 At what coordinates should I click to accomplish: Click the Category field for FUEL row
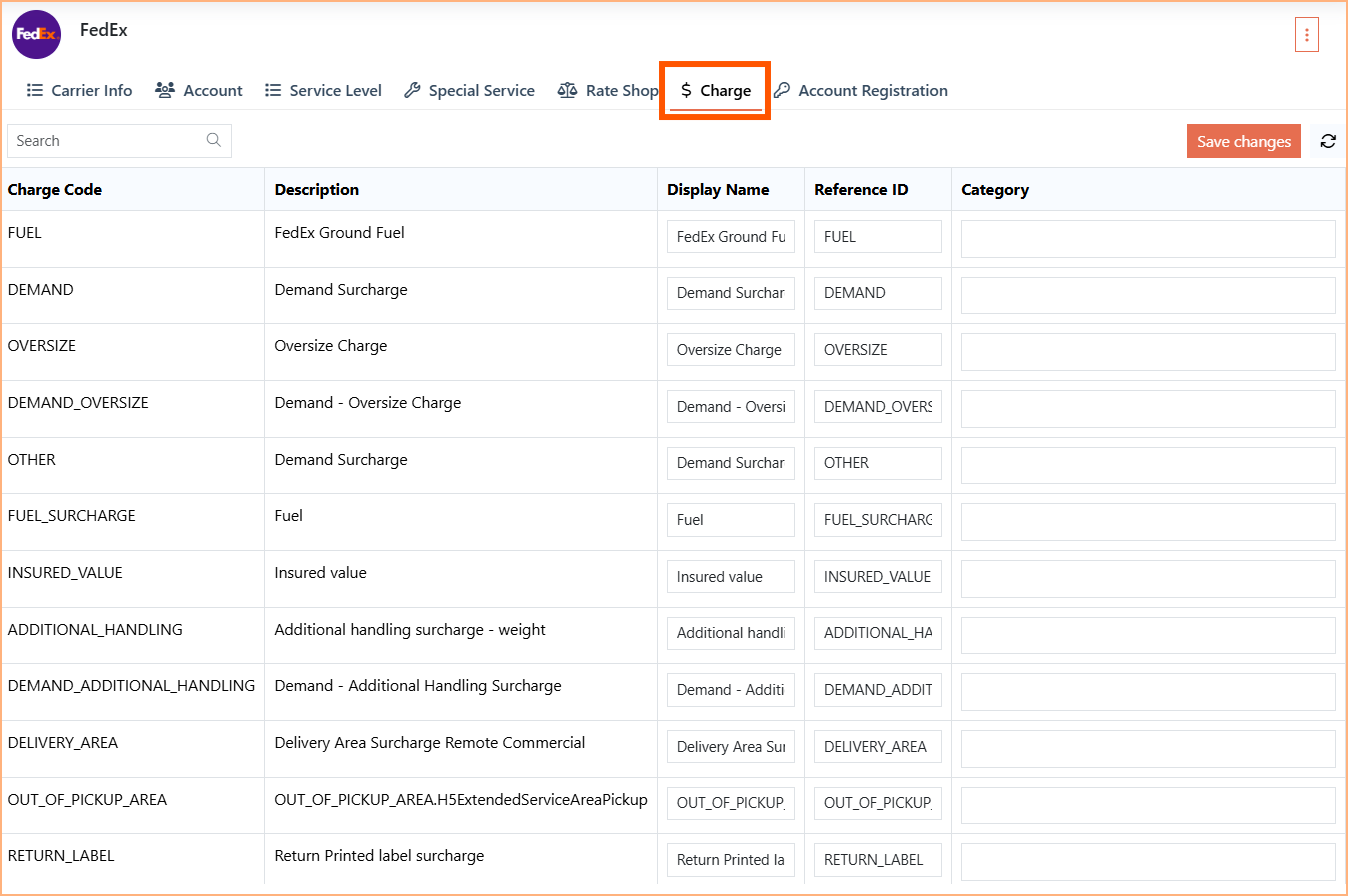coord(1148,239)
